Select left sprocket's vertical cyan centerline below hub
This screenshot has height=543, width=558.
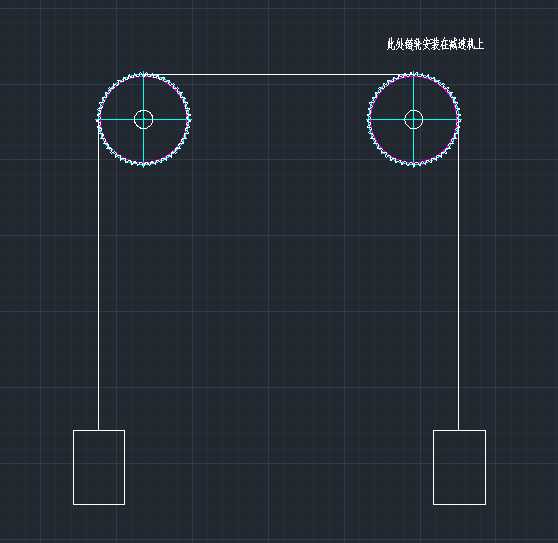click(143, 146)
